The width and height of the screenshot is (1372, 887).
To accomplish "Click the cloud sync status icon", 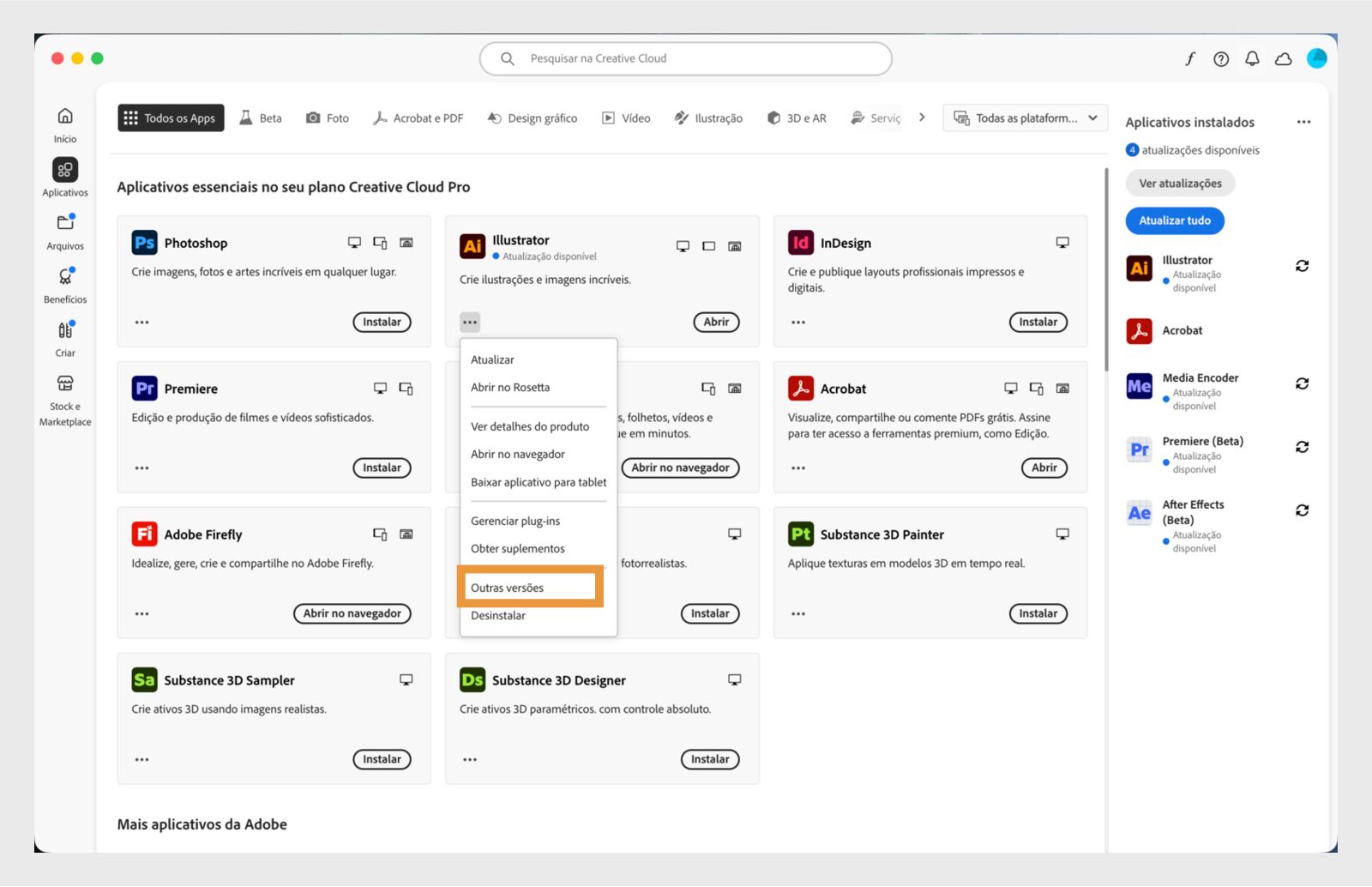I will tap(1284, 58).
